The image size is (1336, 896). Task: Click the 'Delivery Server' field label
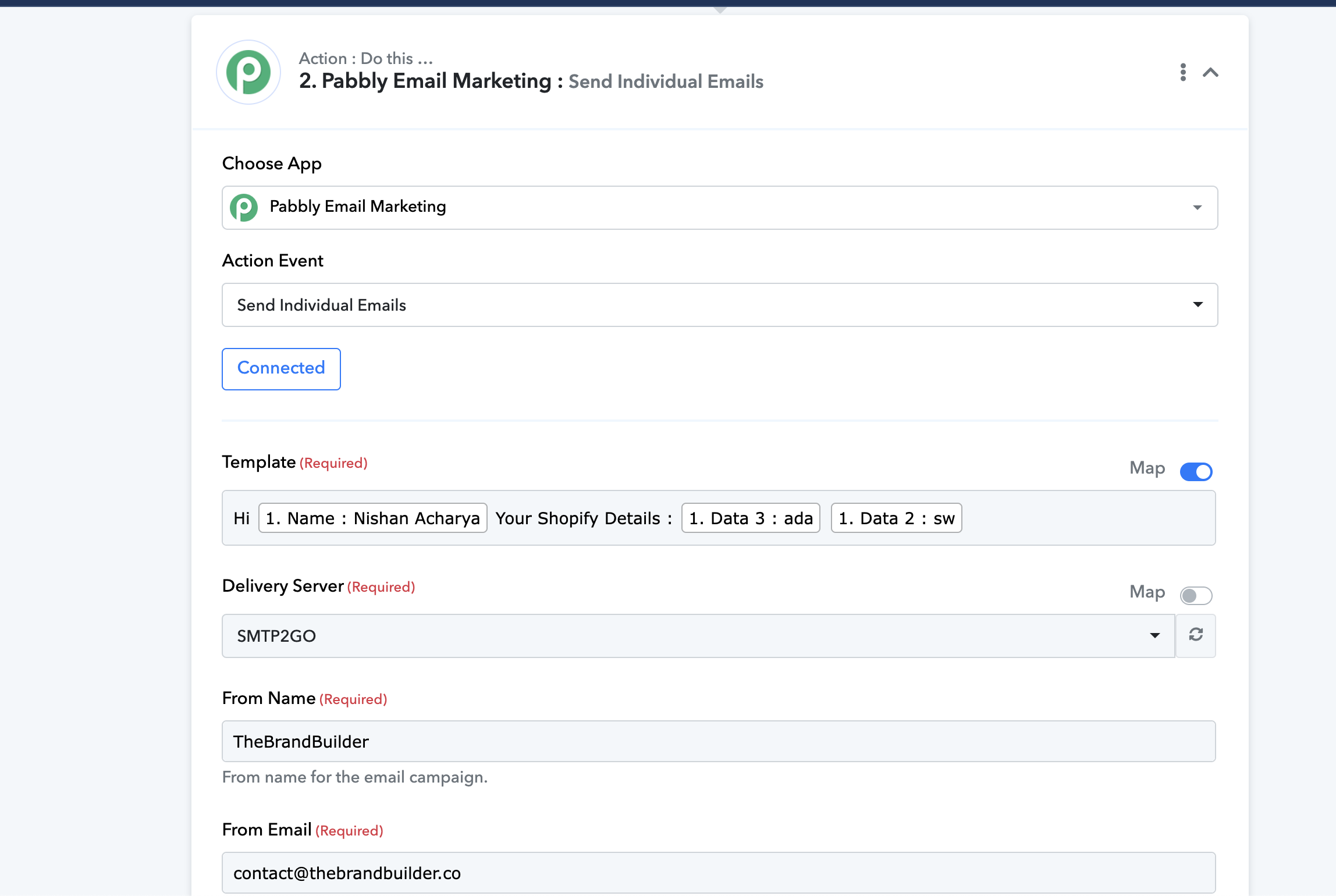pyautogui.click(x=283, y=586)
